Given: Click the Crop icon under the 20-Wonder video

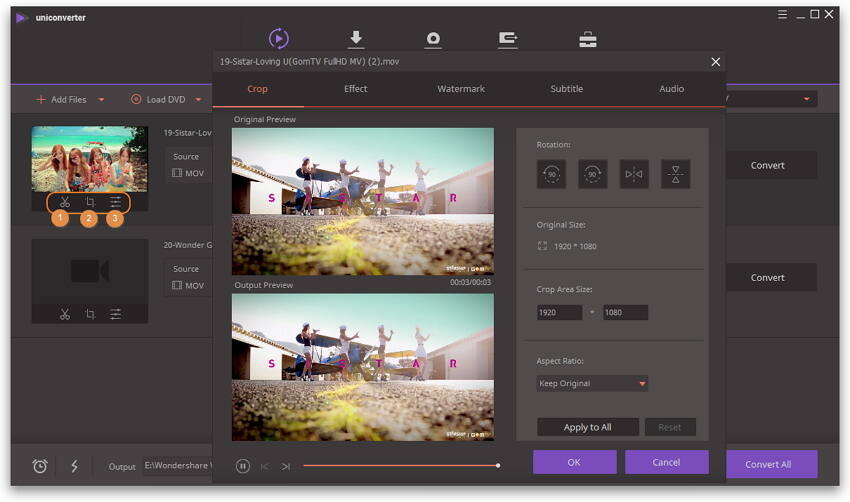Looking at the screenshot, I should coord(90,314).
